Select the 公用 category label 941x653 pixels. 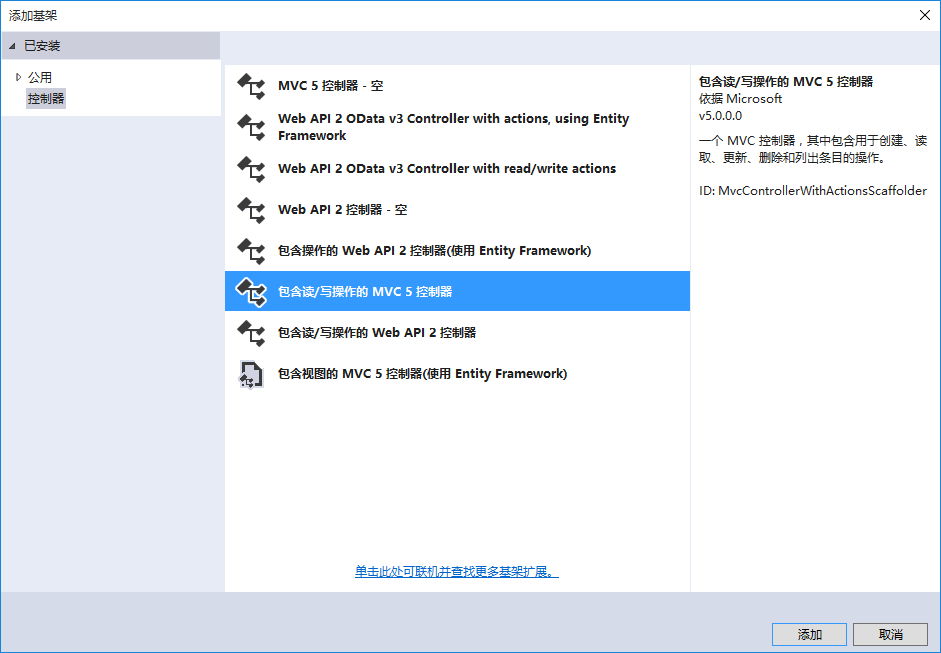[x=40, y=77]
